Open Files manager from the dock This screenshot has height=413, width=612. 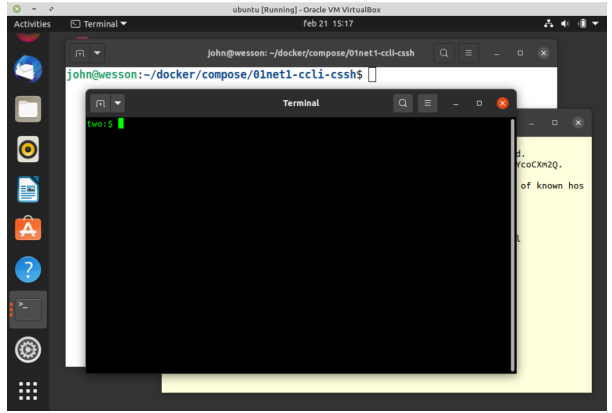[27, 109]
